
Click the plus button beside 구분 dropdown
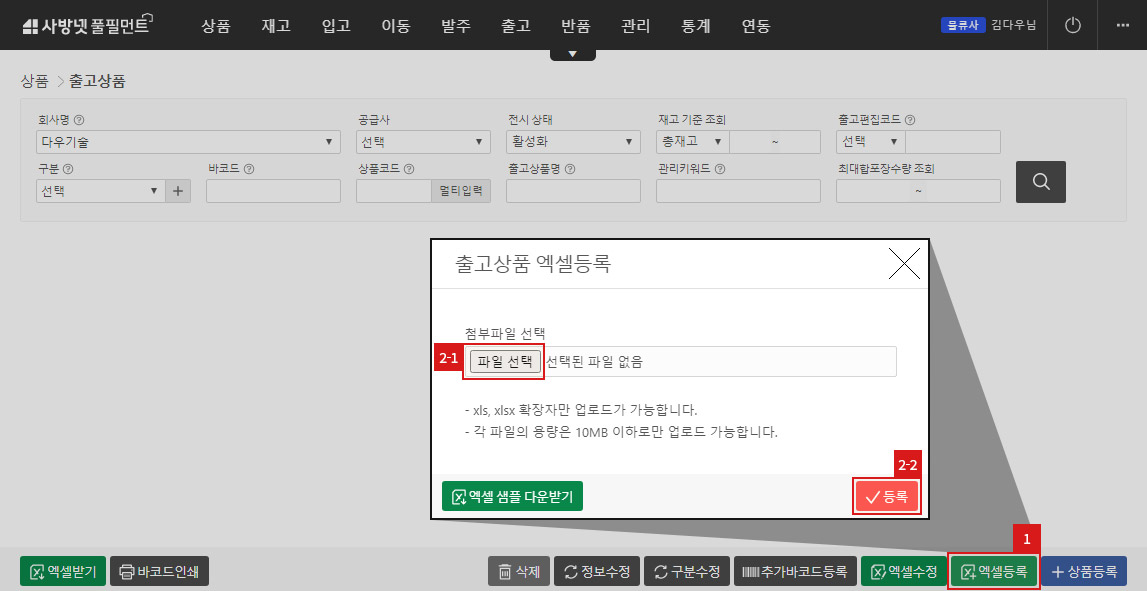[177, 190]
